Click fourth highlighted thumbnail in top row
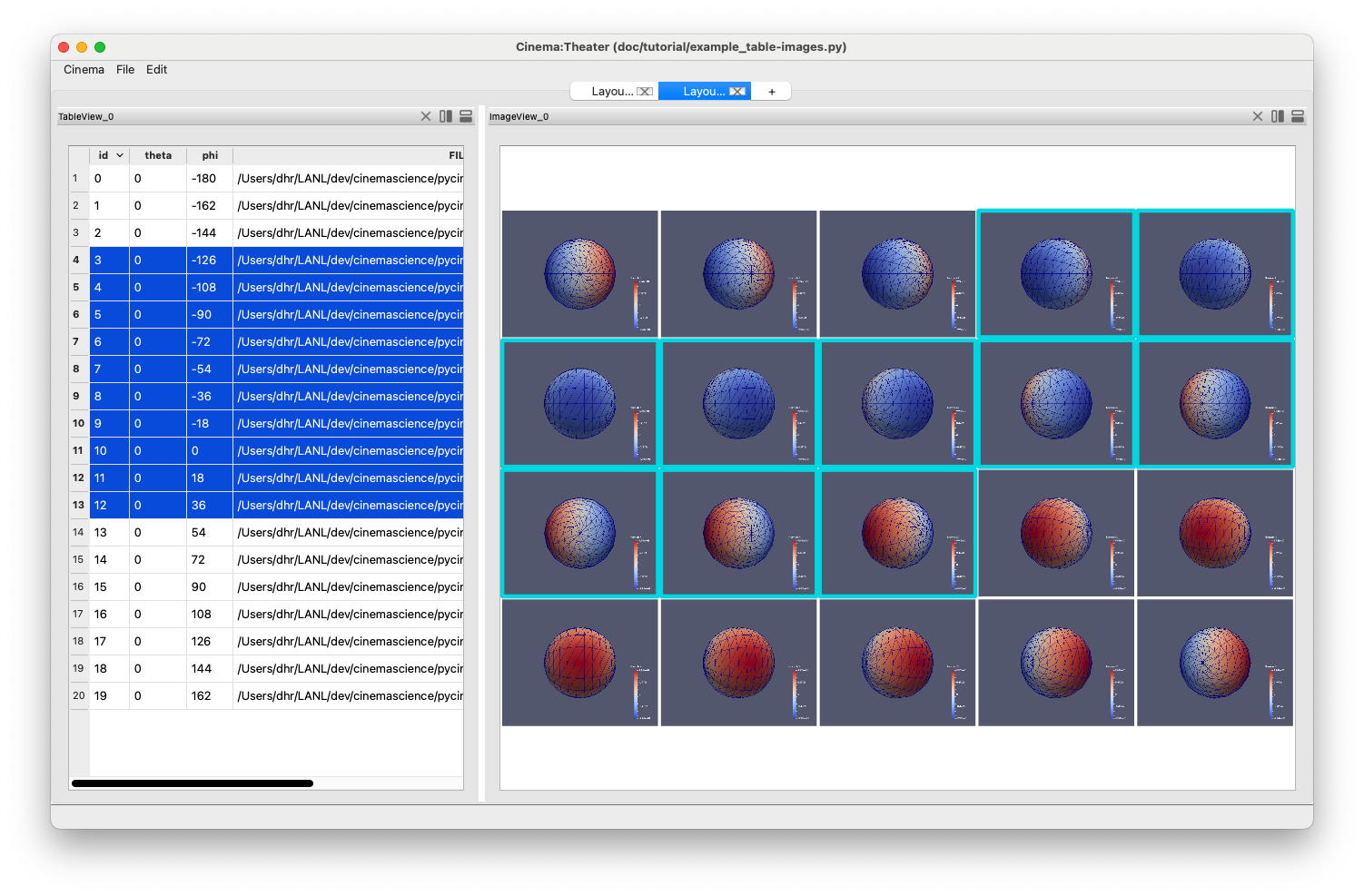Viewport: 1364px width, 896px height. tap(1056, 274)
